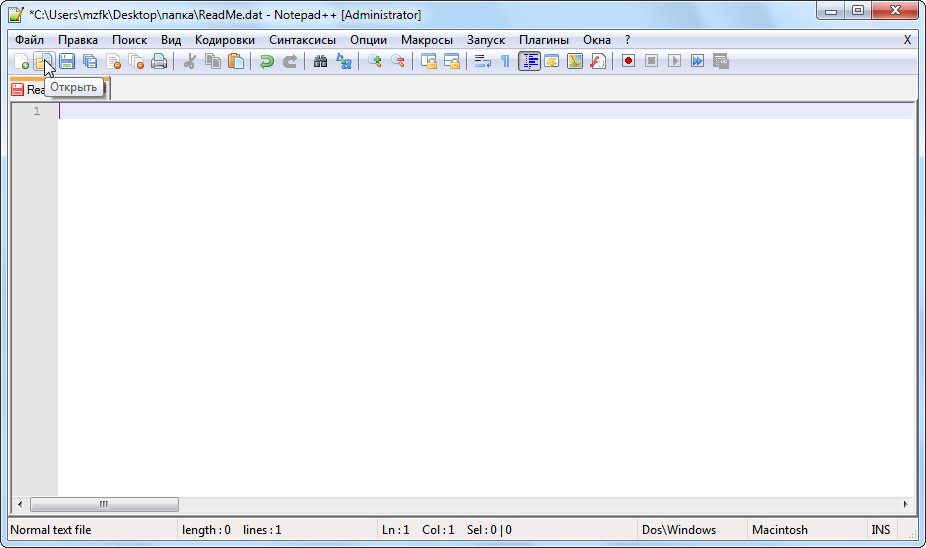
Task: Click the Print toolbar icon
Action: click(159, 62)
